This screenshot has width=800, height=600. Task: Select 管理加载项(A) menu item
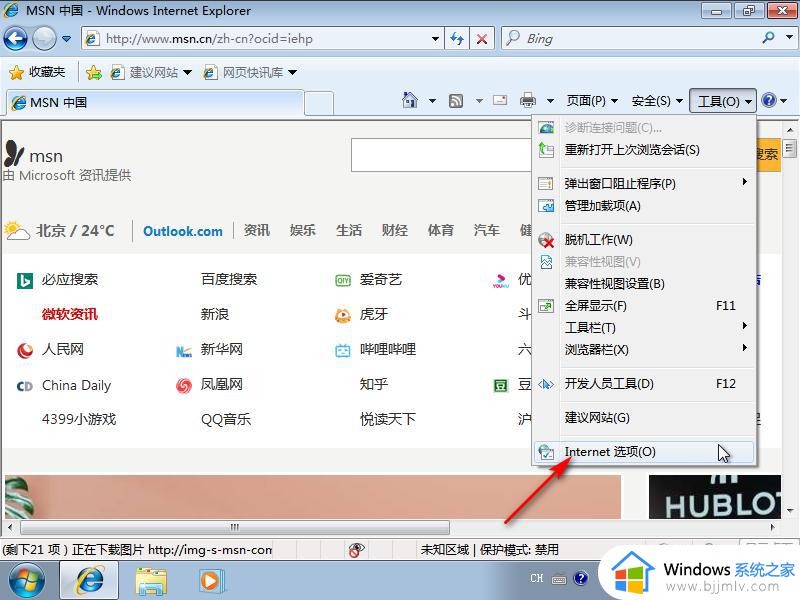(x=644, y=205)
